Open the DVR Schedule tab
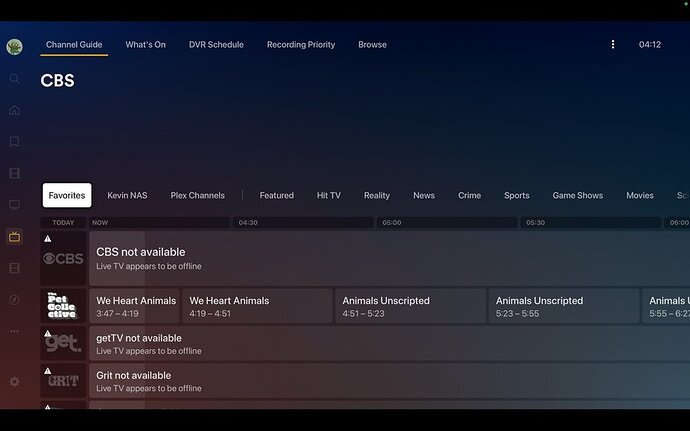 [216, 44]
